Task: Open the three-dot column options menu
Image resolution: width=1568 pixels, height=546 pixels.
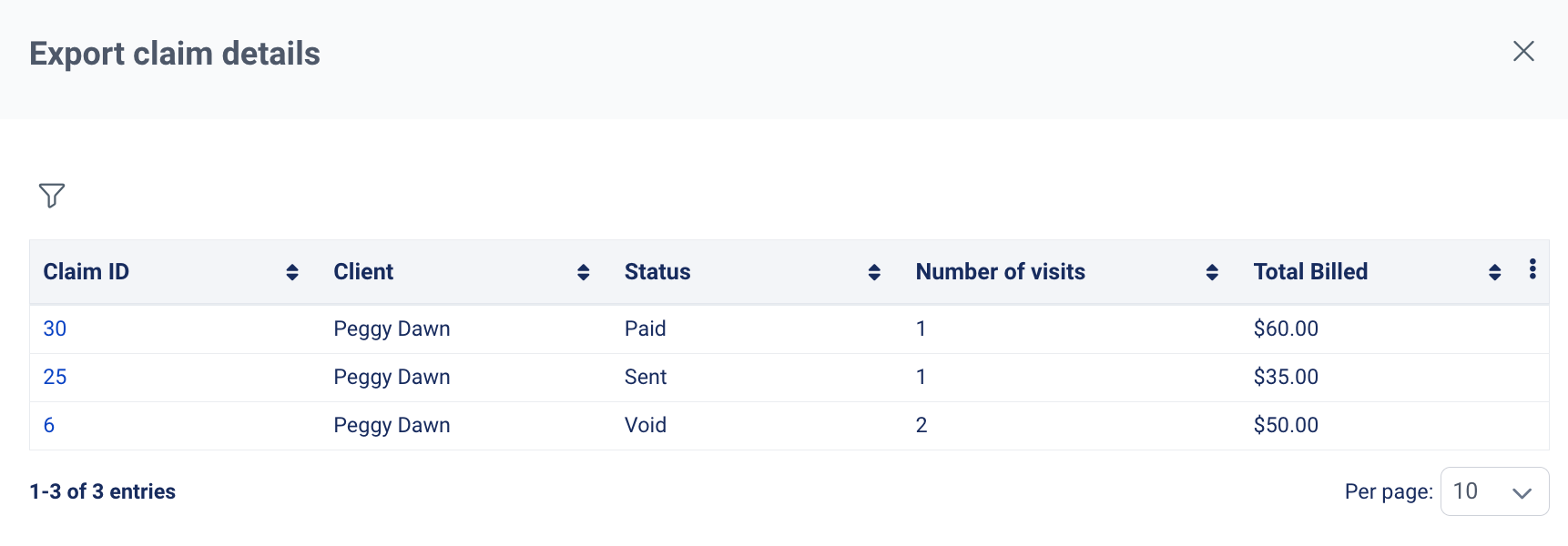Action: [1532, 268]
